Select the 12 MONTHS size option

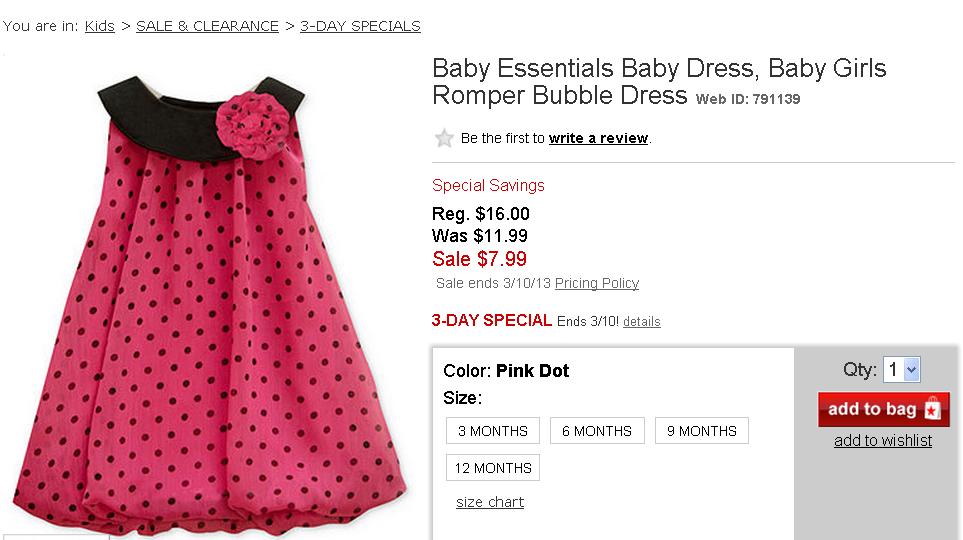(493, 467)
